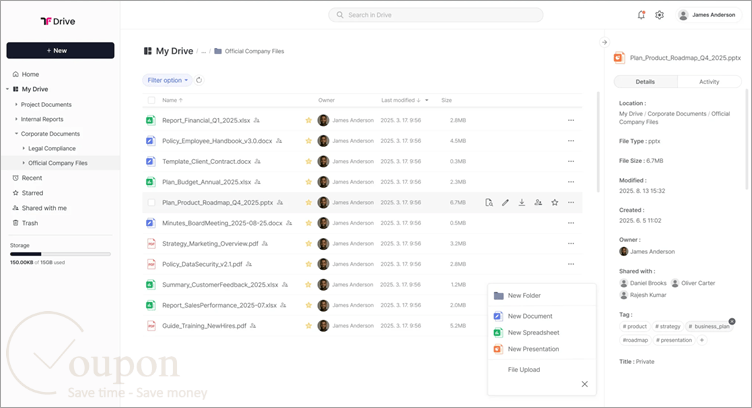
Task: Open more options for Strategy_Marketing_Overview.pdf
Action: coord(571,244)
